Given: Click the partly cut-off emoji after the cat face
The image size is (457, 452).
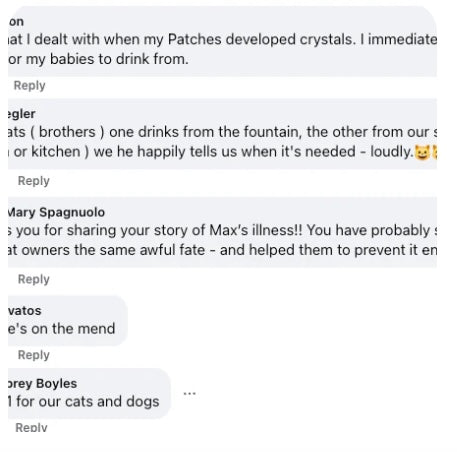Looking at the screenshot, I should click(x=434, y=152).
